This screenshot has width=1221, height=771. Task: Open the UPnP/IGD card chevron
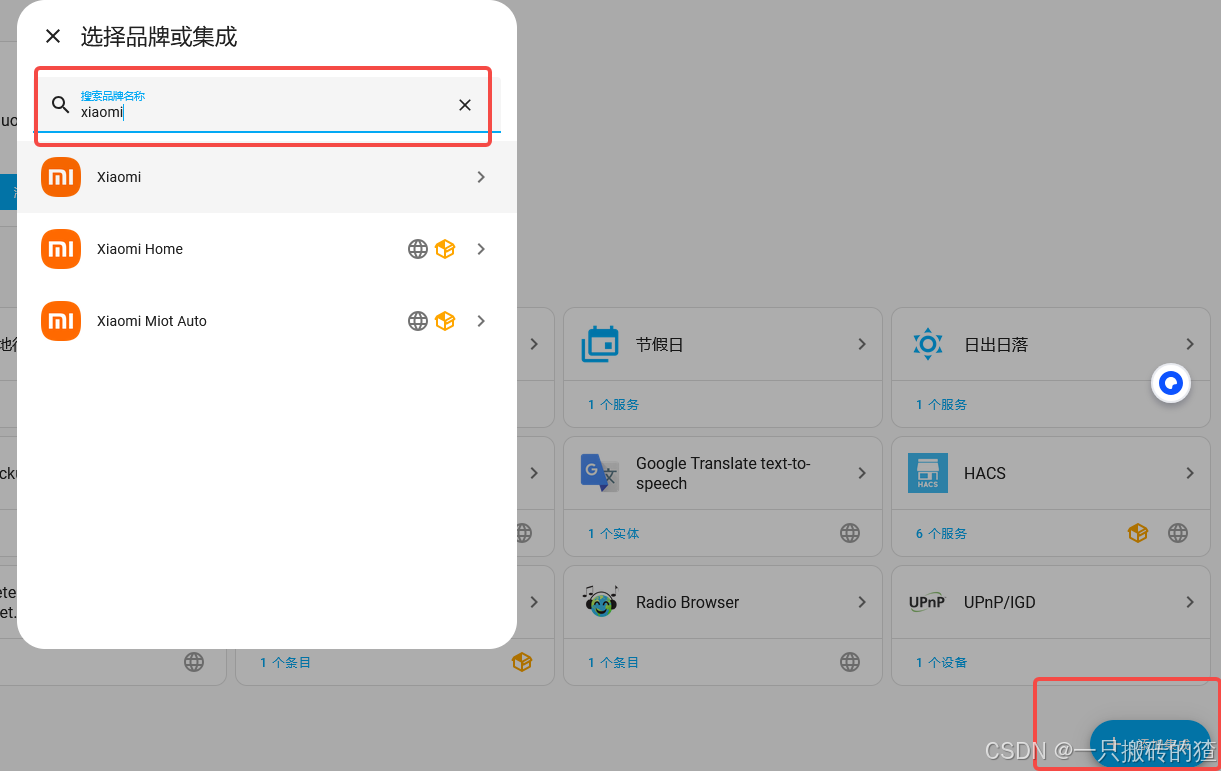pos(1190,602)
